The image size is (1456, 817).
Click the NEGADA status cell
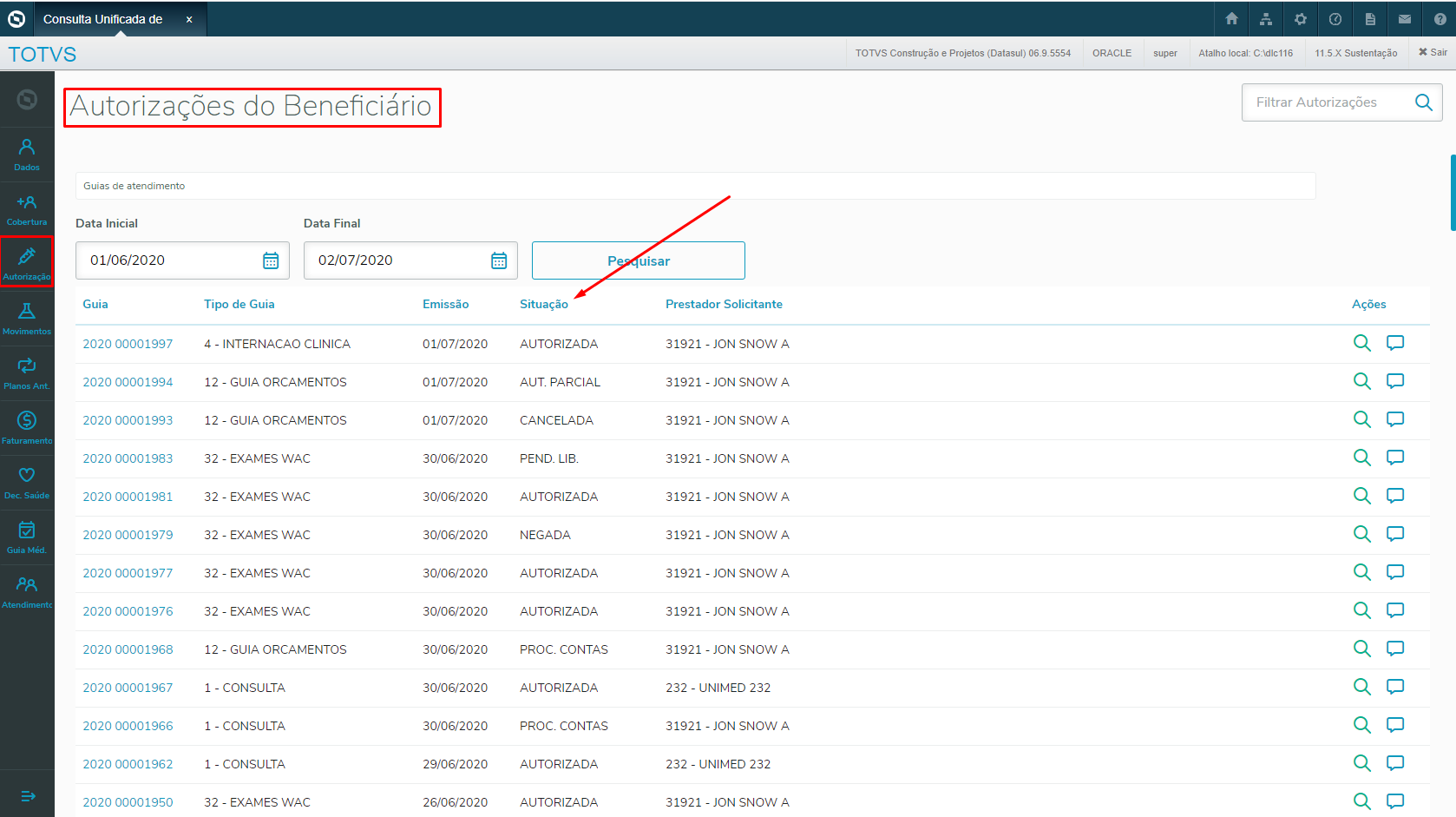click(545, 535)
